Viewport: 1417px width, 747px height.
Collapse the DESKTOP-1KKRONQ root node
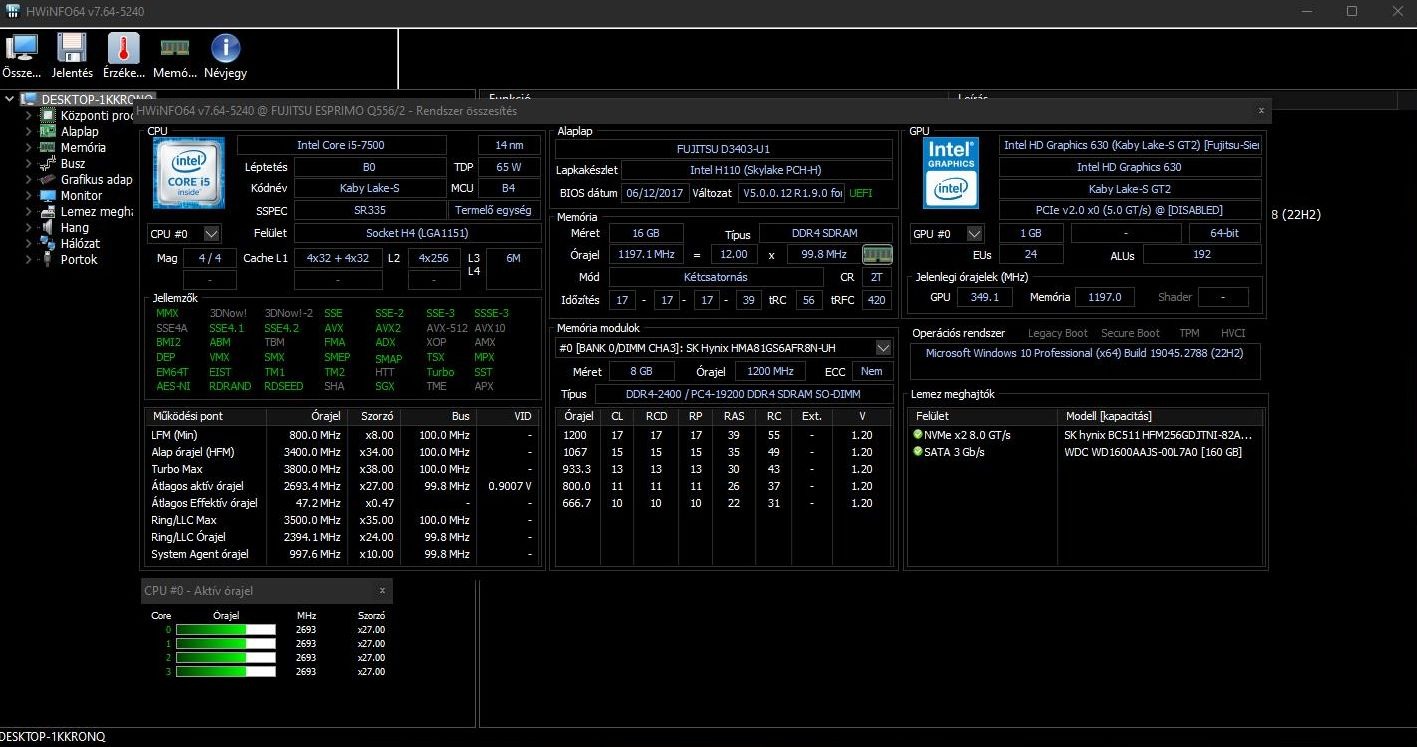coord(11,99)
